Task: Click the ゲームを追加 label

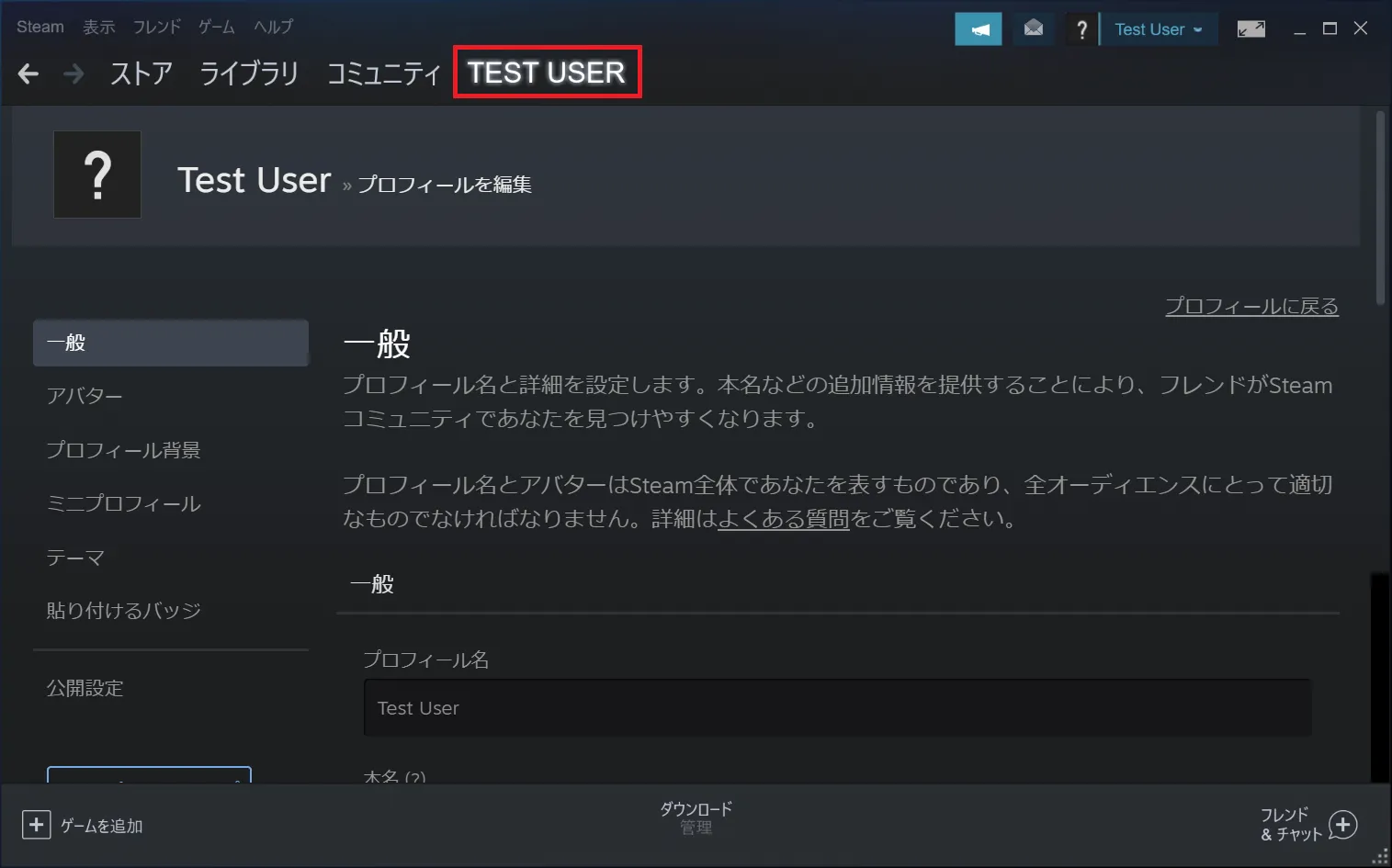Action: coord(102,826)
